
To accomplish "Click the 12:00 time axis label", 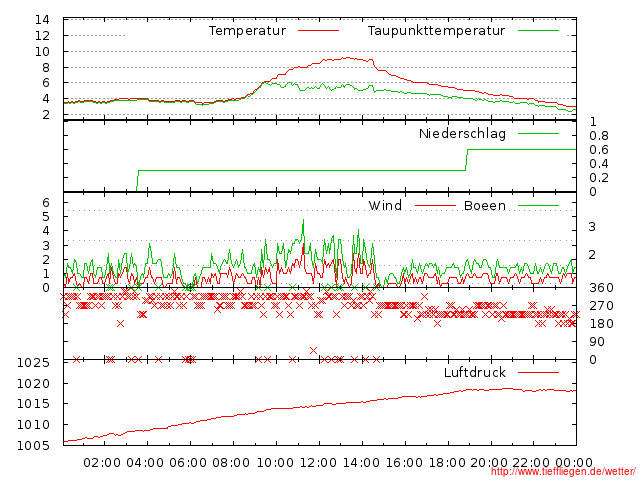I will point(318,462).
